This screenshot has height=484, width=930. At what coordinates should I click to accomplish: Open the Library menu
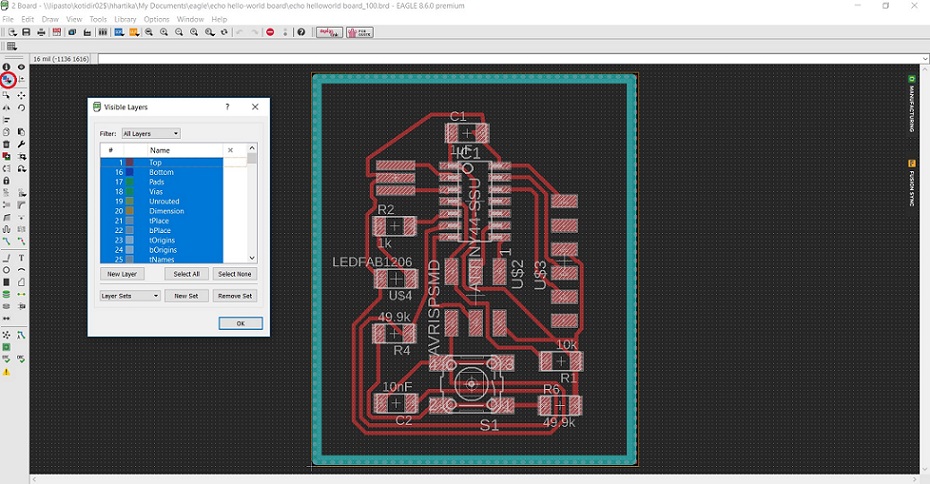[125, 19]
